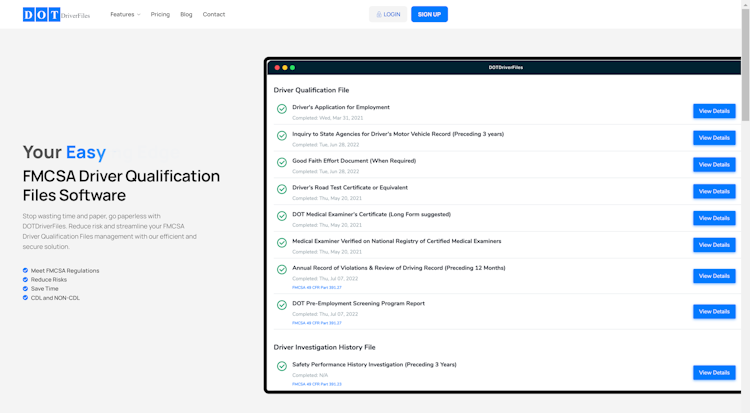View Details for Driver's Application for Employment

(x=714, y=111)
